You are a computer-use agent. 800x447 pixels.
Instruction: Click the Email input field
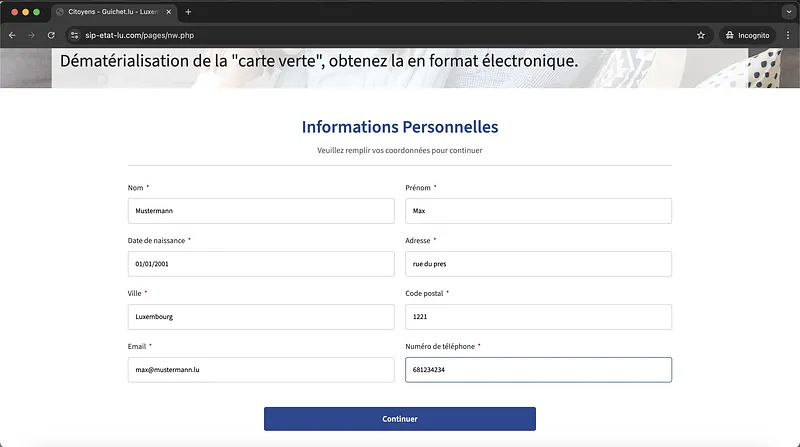click(261, 370)
